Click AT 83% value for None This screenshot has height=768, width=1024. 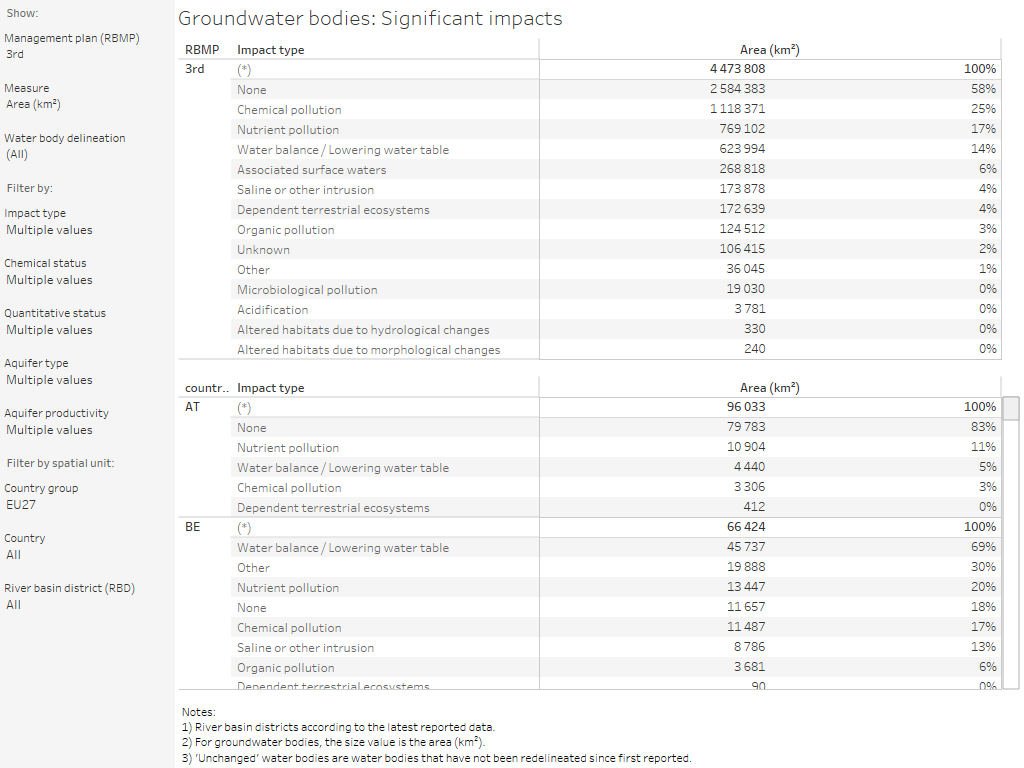pyautogui.click(x=984, y=427)
